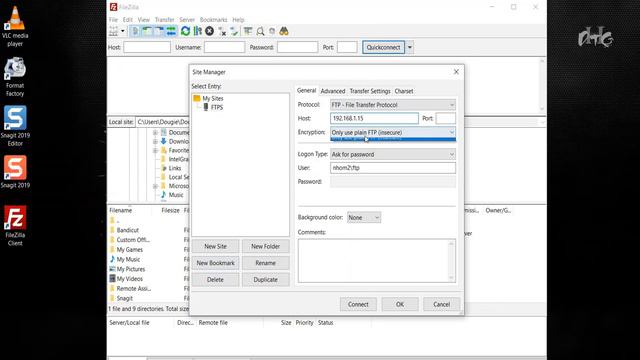Open Quickconnect history dropdown arrow
Viewport: 640px width, 360px height.
point(410,47)
